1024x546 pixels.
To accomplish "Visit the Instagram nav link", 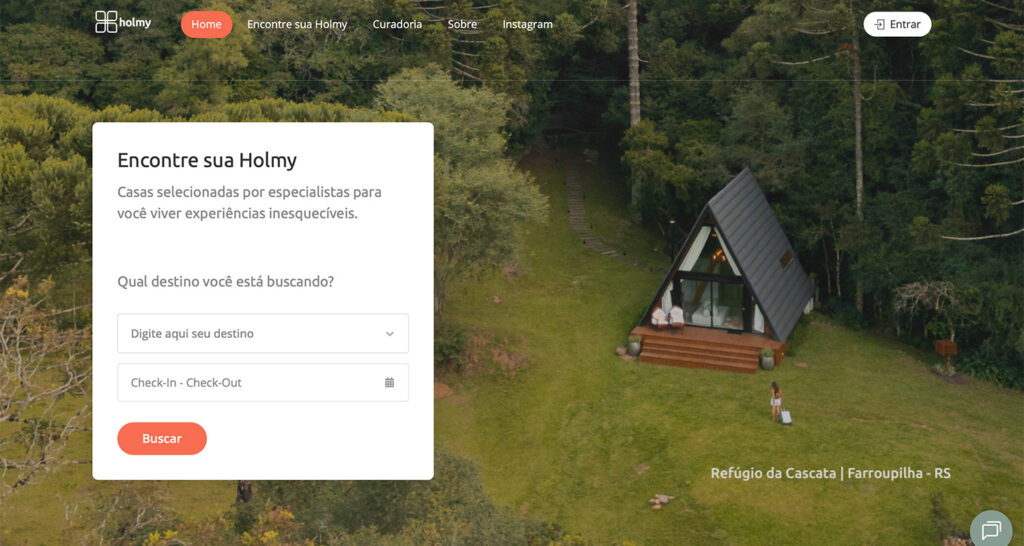I will (528, 24).
